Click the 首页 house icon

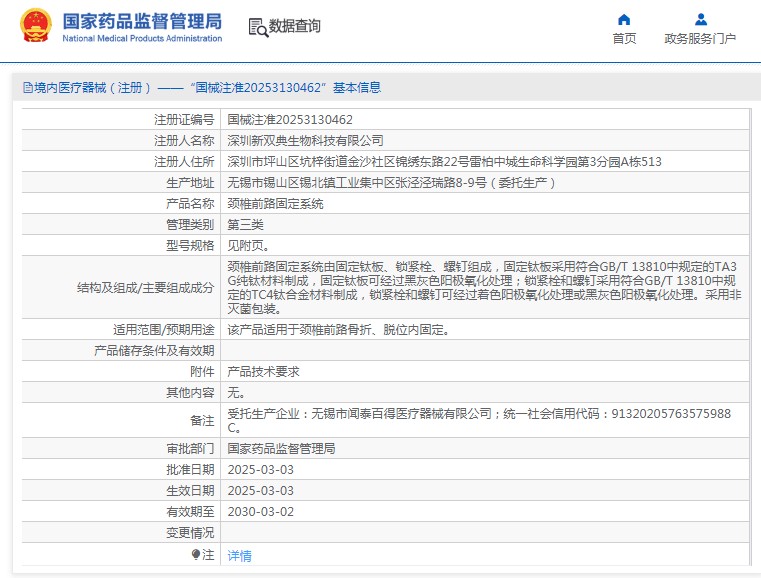coord(624,19)
